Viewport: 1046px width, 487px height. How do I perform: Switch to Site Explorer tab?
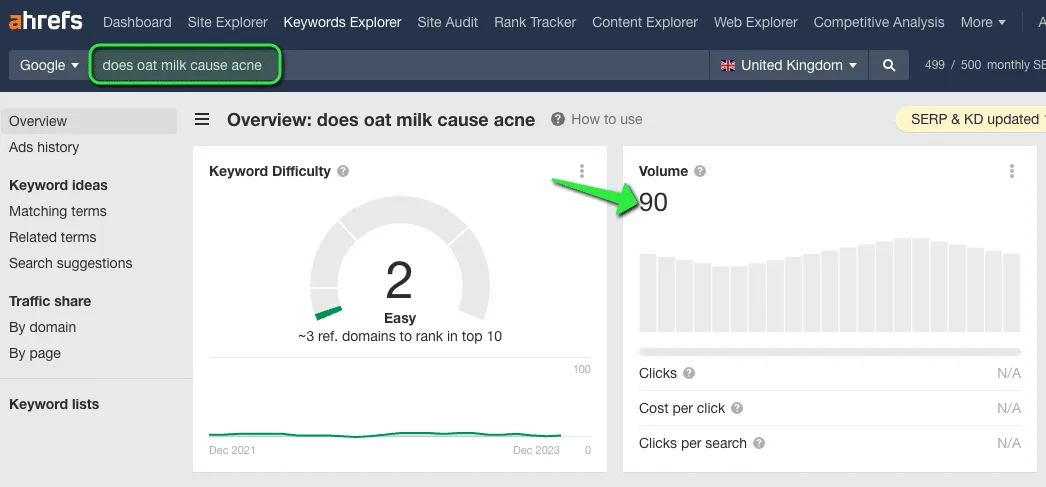pos(227,22)
